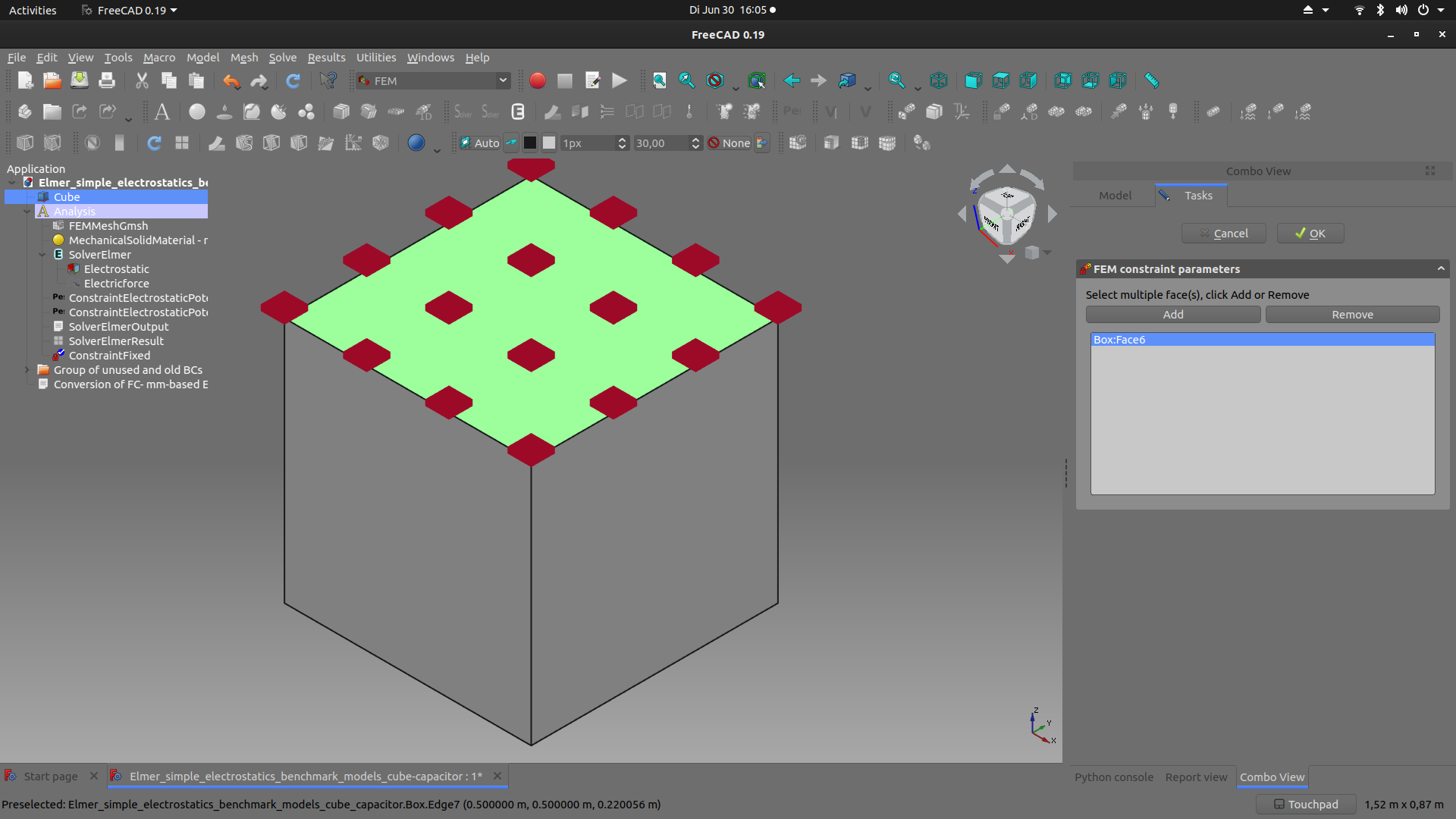Click the Remove face button
The height and width of the screenshot is (819, 1456).
click(x=1352, y=315)
